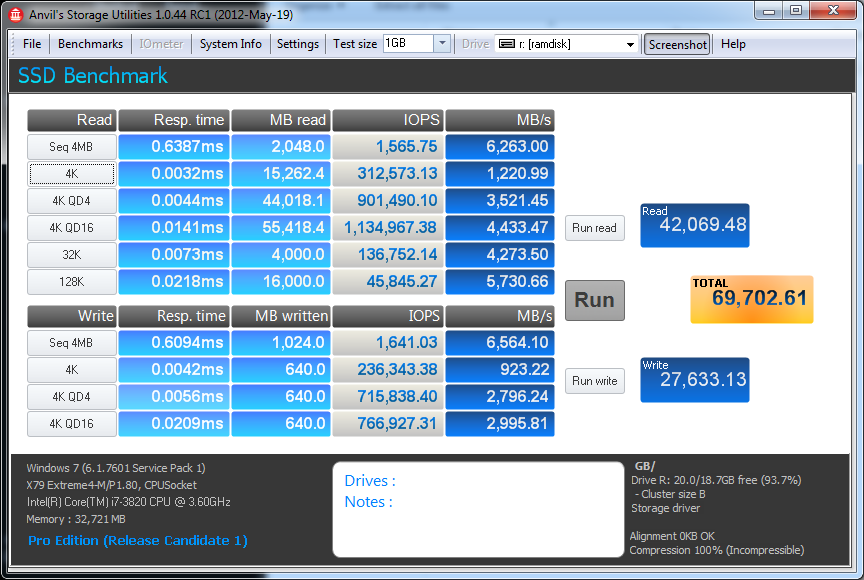The image size is (864, 580).
Task: Click System Info in the toolbar
Action: pos(230,44)
